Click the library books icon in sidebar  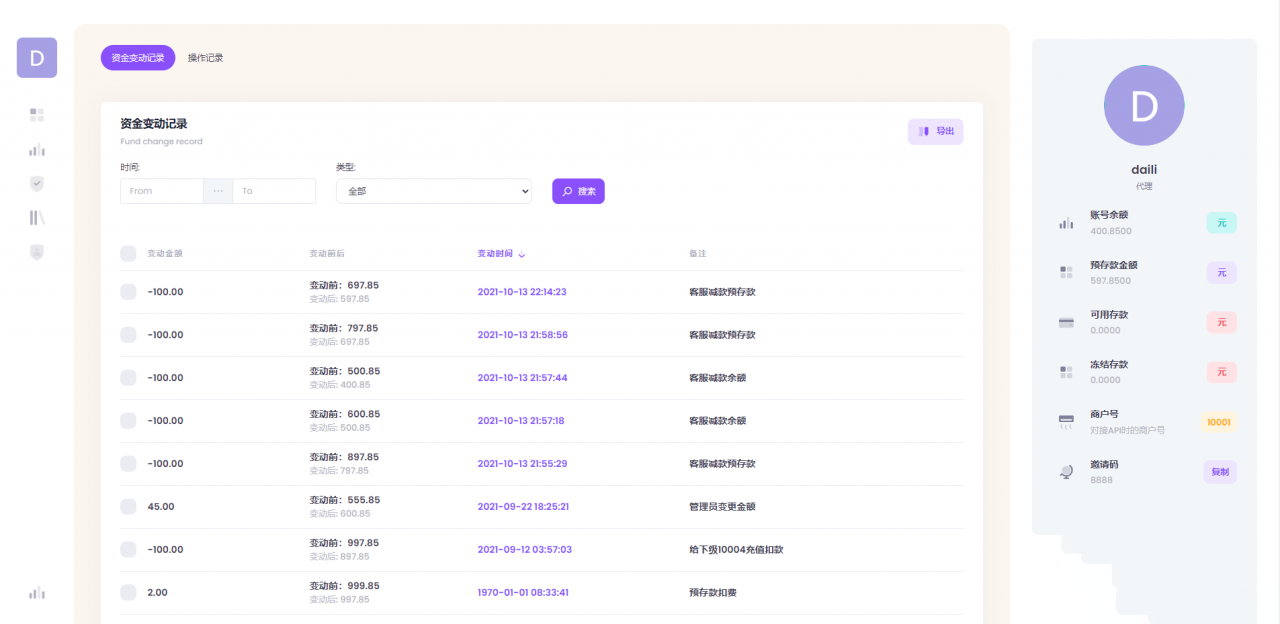(37, 218)
